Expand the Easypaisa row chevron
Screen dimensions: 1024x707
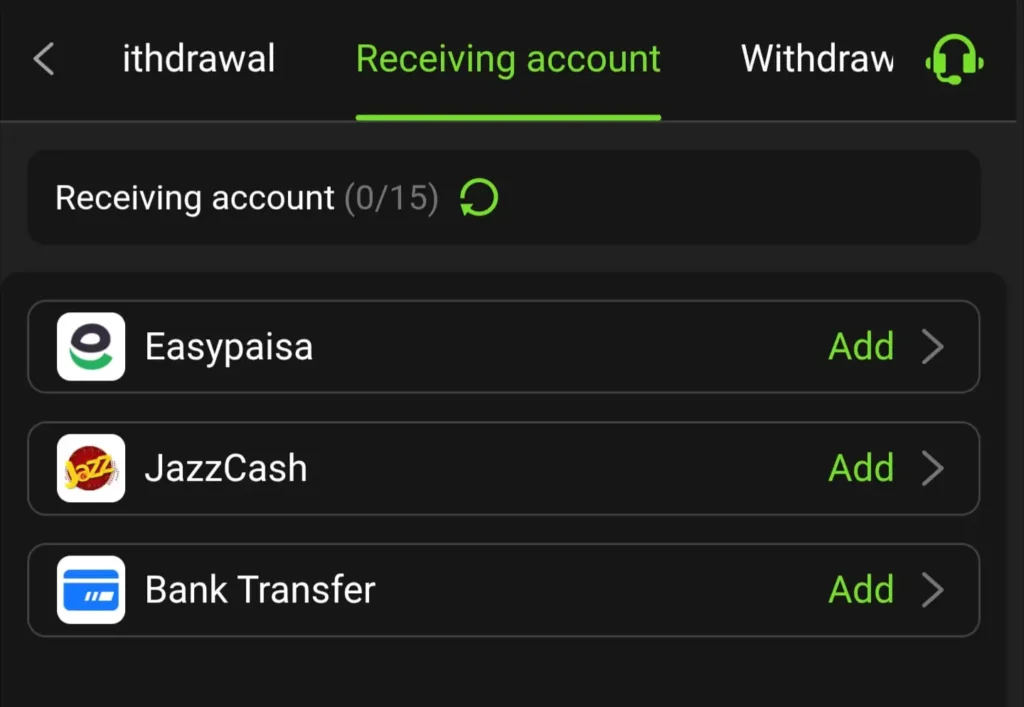[x=933, y=347]
